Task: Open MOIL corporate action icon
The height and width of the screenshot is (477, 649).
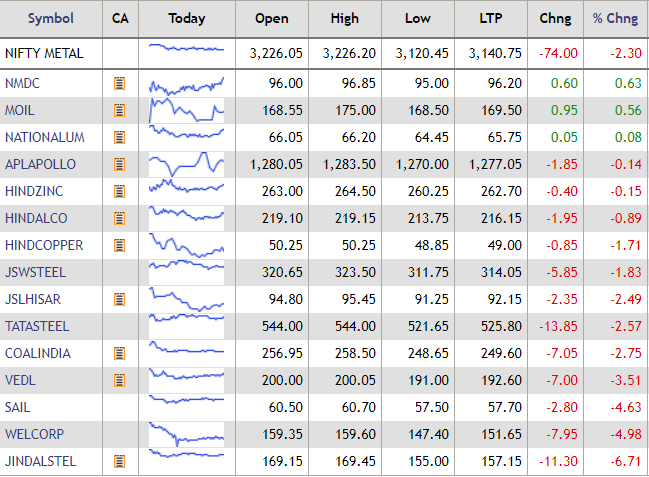Action: point(120,110)
